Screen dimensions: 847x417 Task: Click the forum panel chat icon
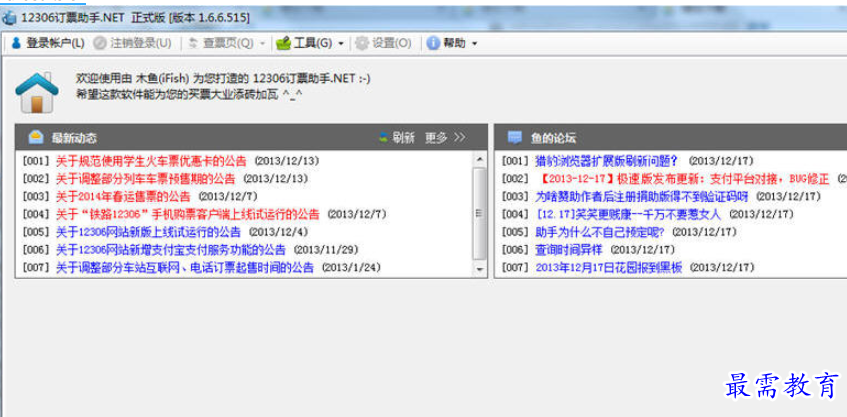pos(515,137)
